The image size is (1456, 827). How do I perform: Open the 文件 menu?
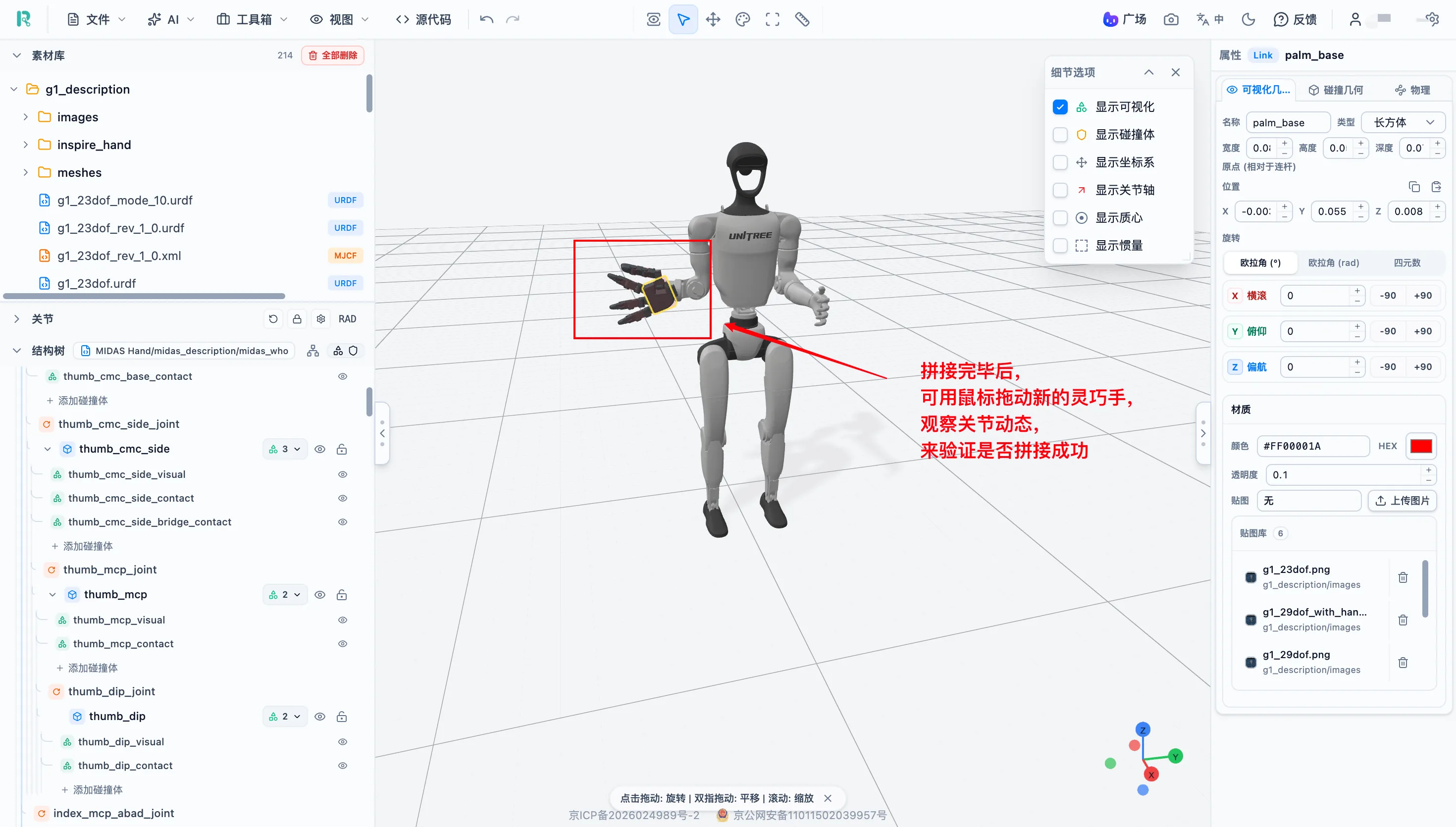(x=96, y=19)
